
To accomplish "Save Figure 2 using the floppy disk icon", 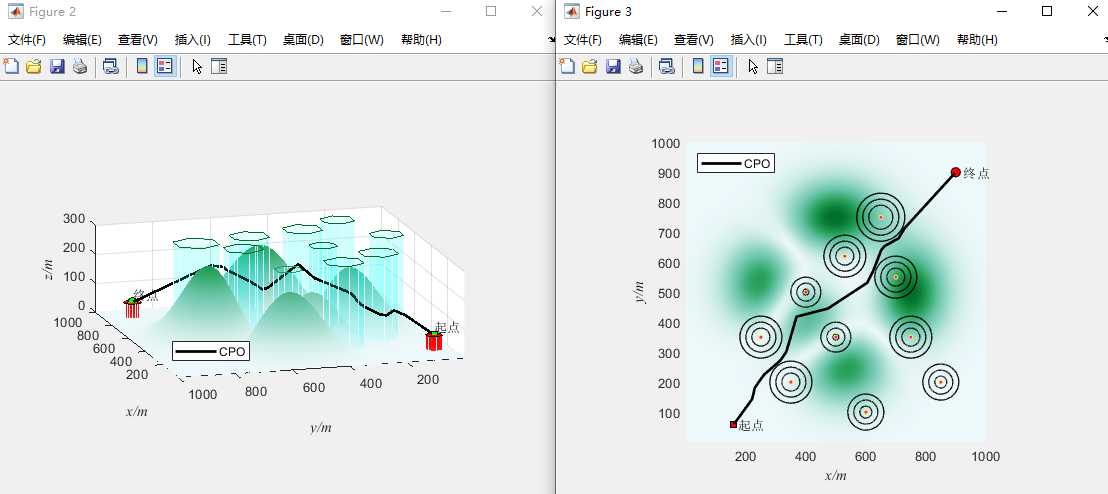I will (x=57, y=67).
